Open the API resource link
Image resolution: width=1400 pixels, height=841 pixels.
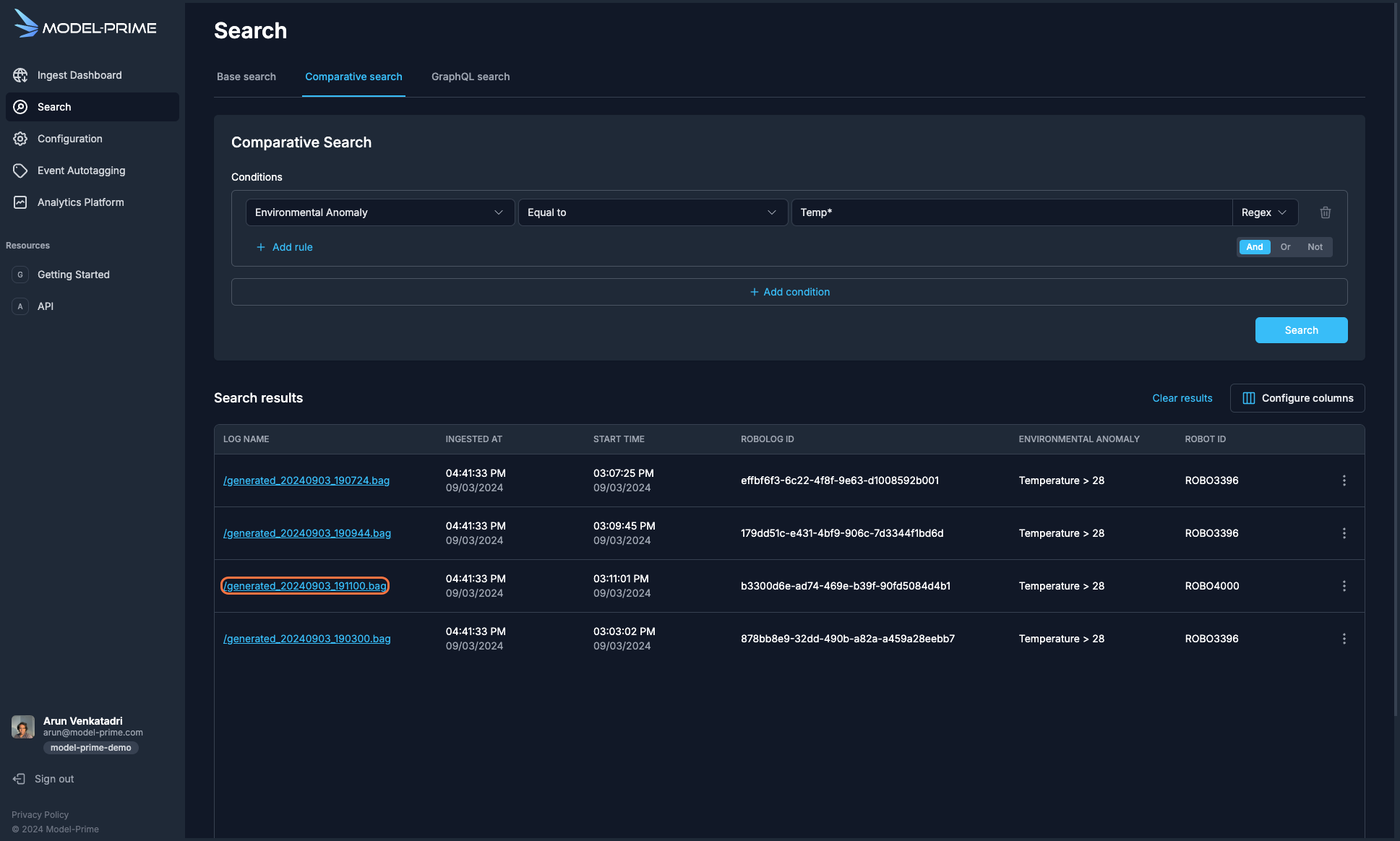pyautogui.click(x=93, y=306)
